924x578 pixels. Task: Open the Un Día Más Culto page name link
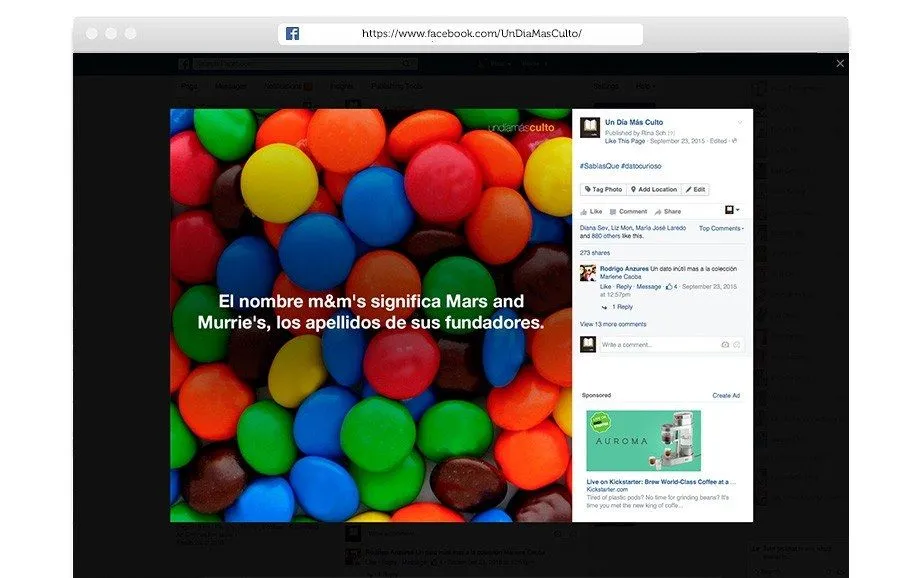click(633, 122)
